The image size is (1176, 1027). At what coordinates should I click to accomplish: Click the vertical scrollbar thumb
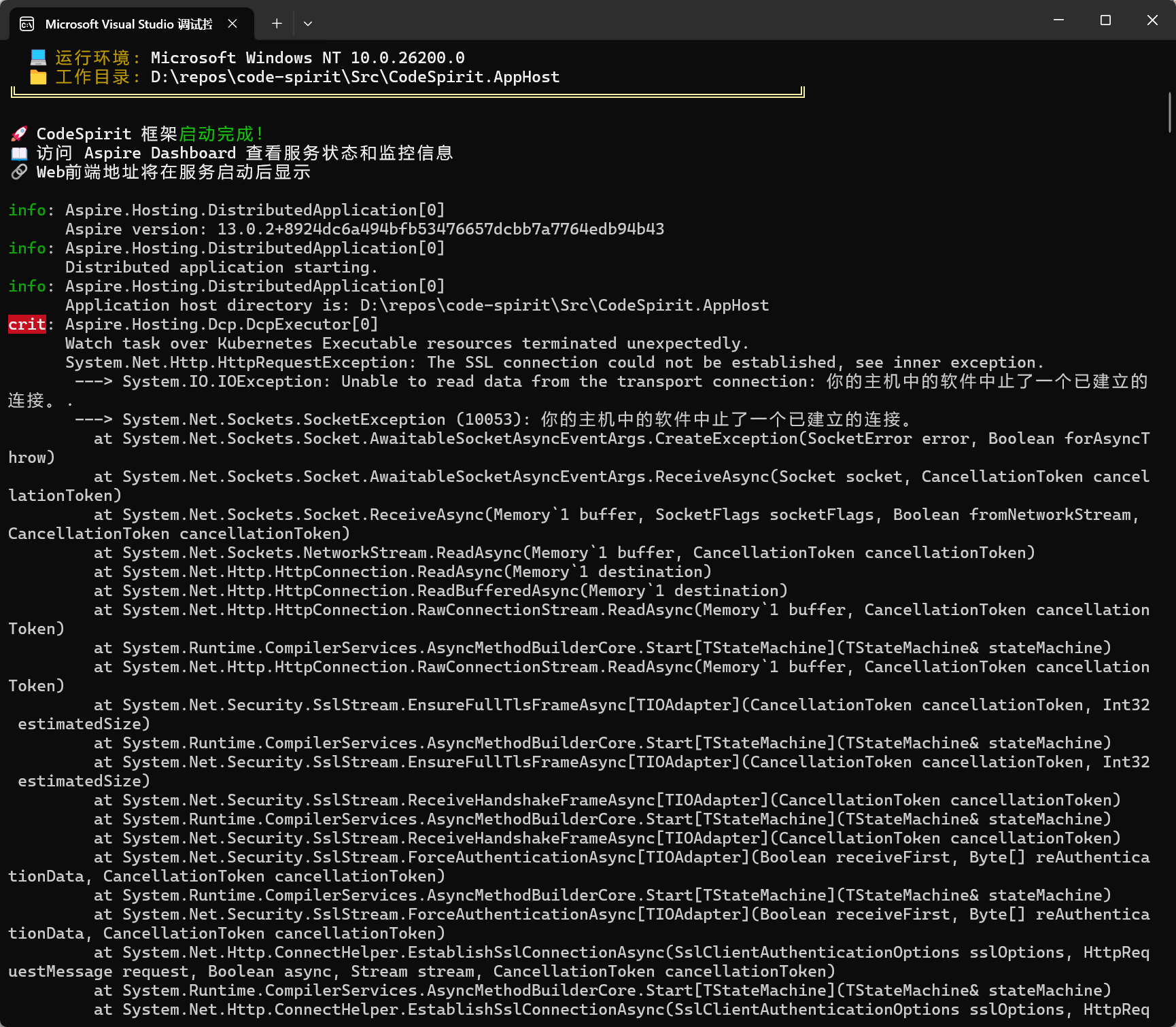pos(1170,112)
